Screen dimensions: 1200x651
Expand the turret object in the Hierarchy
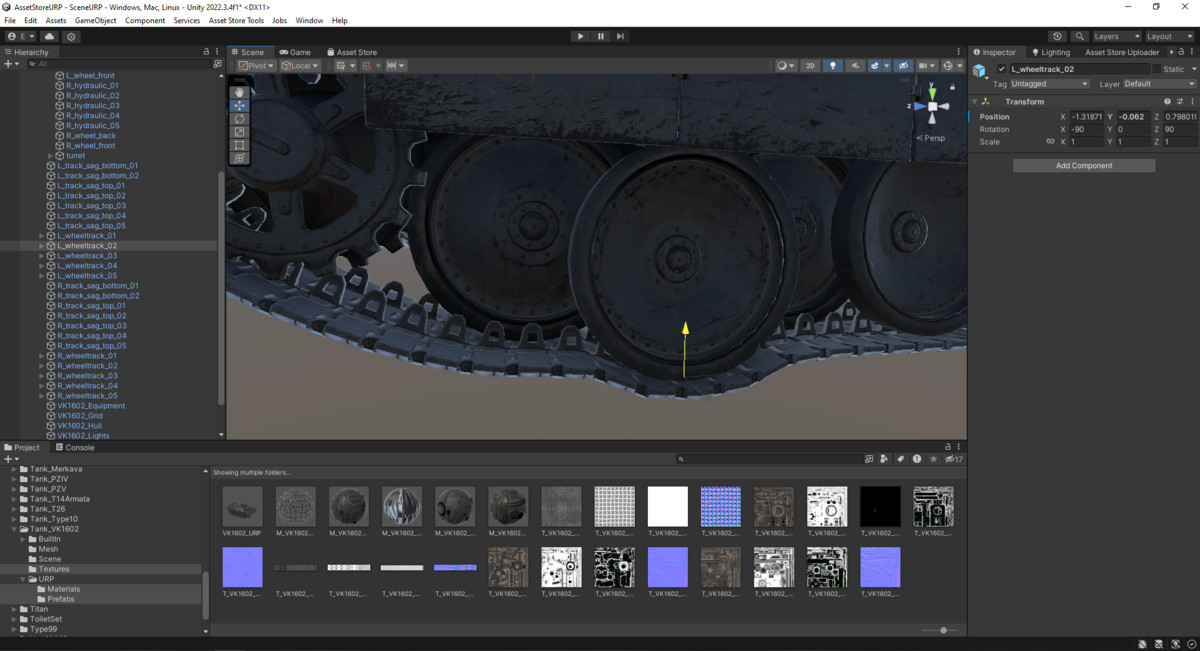coord(48,156)
